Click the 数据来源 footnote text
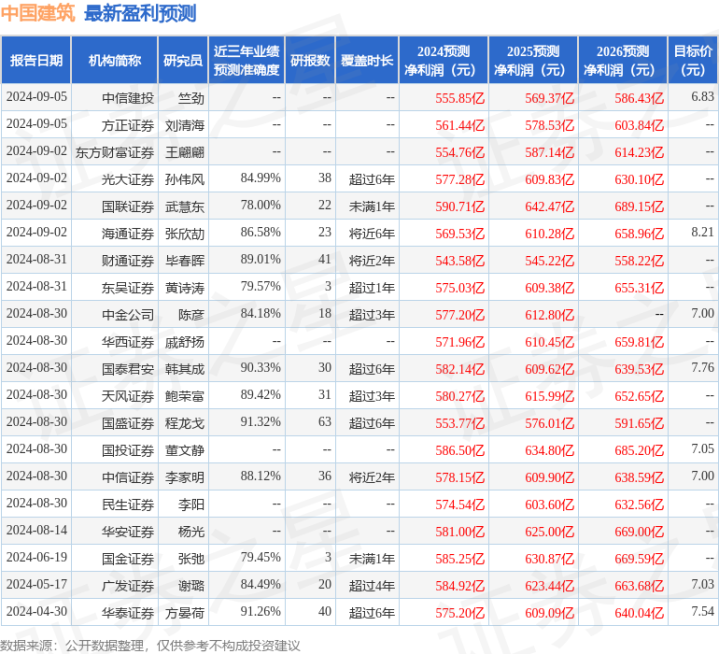Image resolution: width=719 pixels, height=654 pixels. (150, 646)
